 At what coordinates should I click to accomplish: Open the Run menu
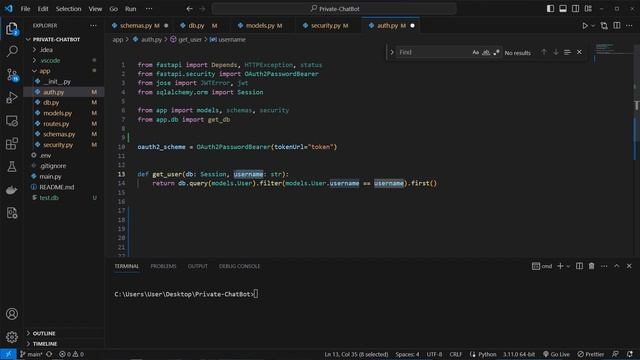[x=130, y=9]
